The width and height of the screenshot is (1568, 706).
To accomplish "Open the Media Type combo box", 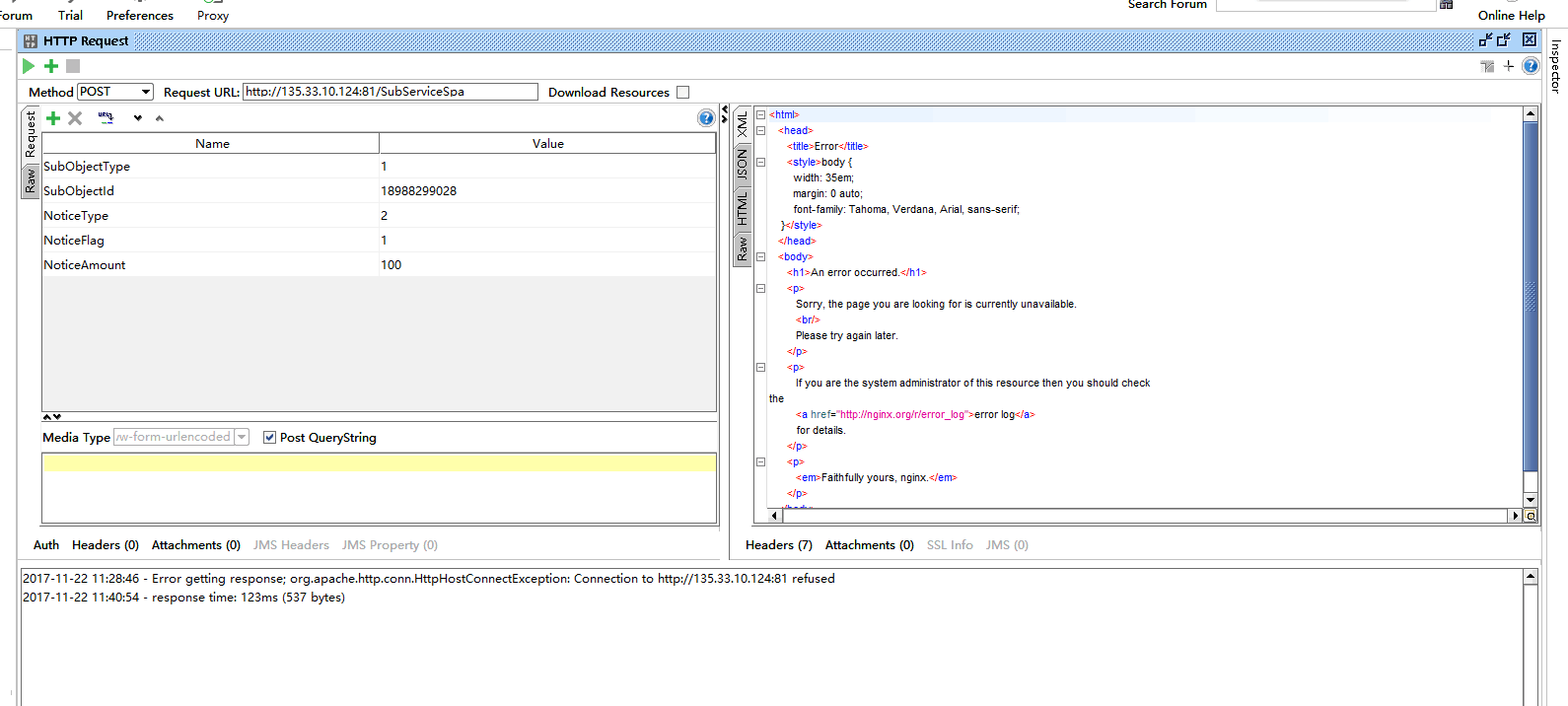I will pos(181,437).
